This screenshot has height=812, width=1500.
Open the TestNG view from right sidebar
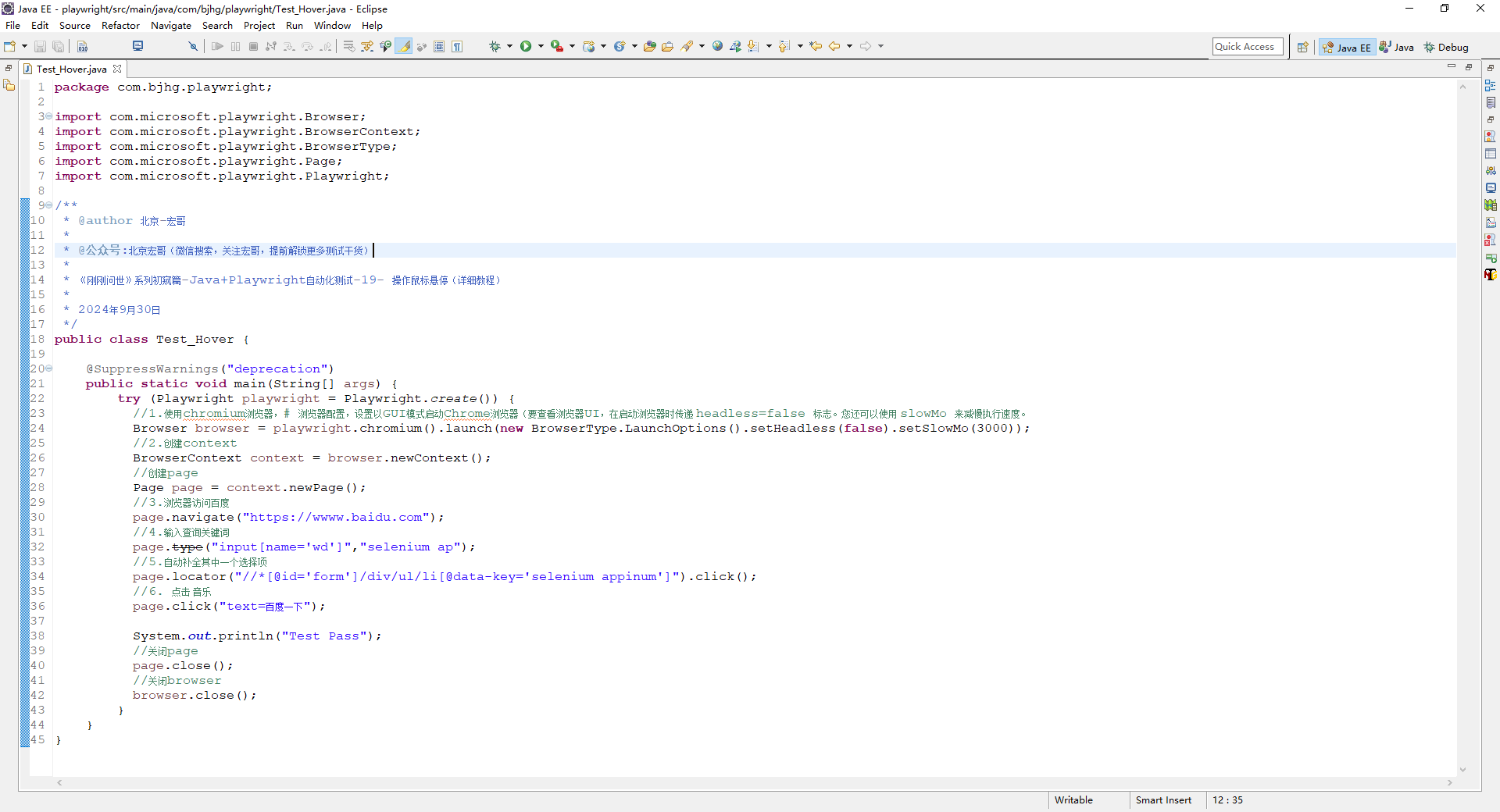pyautogui.click(x=1491, y=275)
